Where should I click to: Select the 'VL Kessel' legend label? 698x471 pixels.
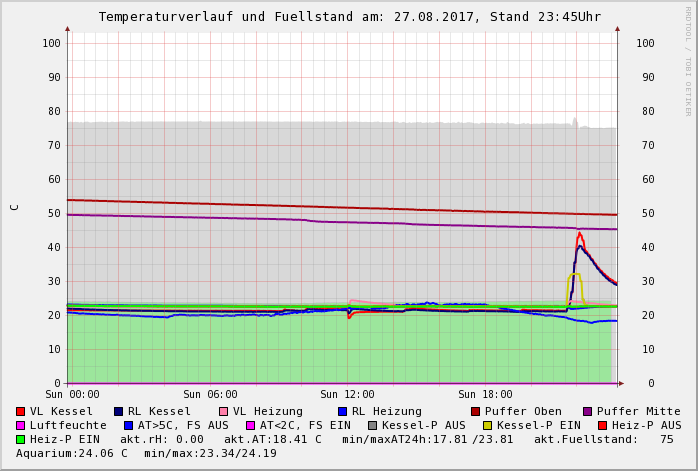pos(61,411)
